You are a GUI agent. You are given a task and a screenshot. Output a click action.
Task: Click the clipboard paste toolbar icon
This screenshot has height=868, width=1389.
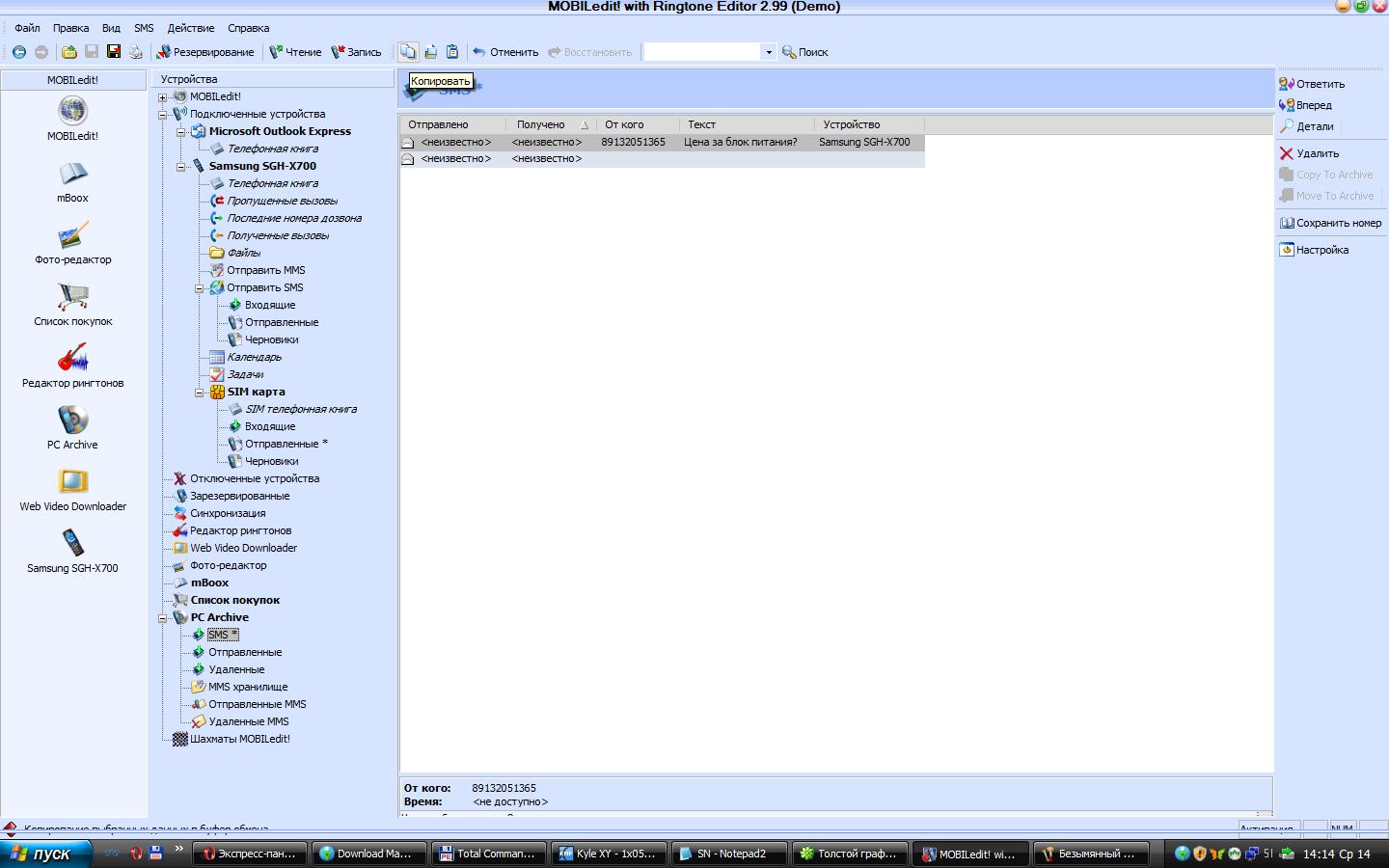coord(452,52)
